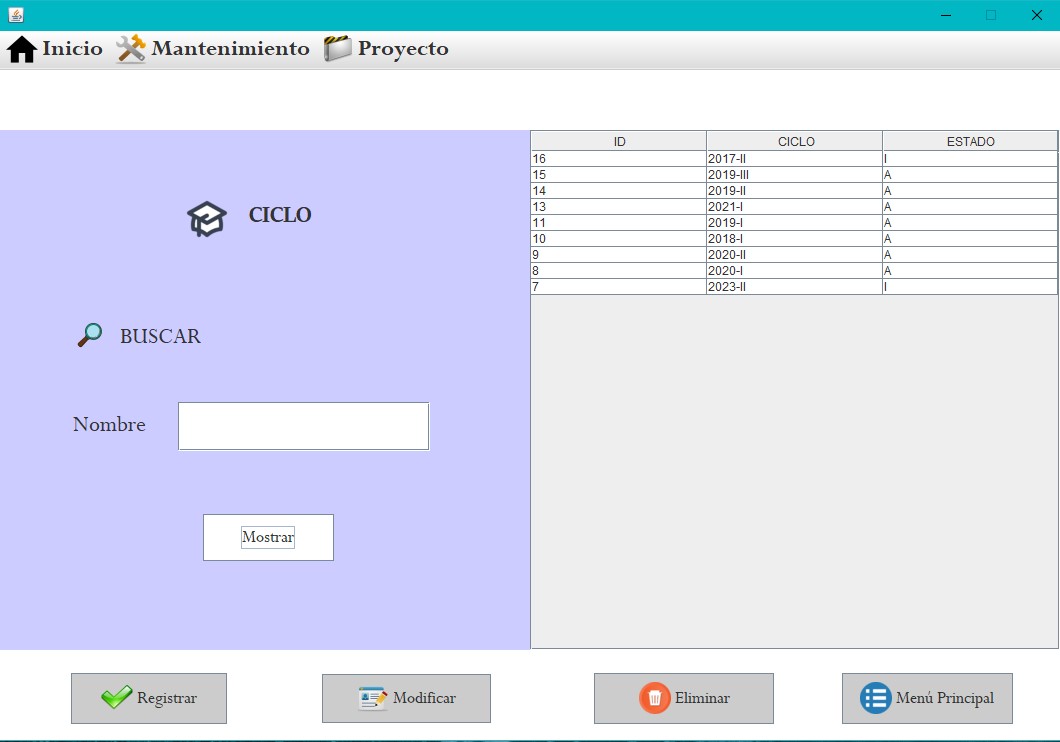Click the hammer and wrench Mantenimiento icon
1060x742 pixels.
coord(130,49)
